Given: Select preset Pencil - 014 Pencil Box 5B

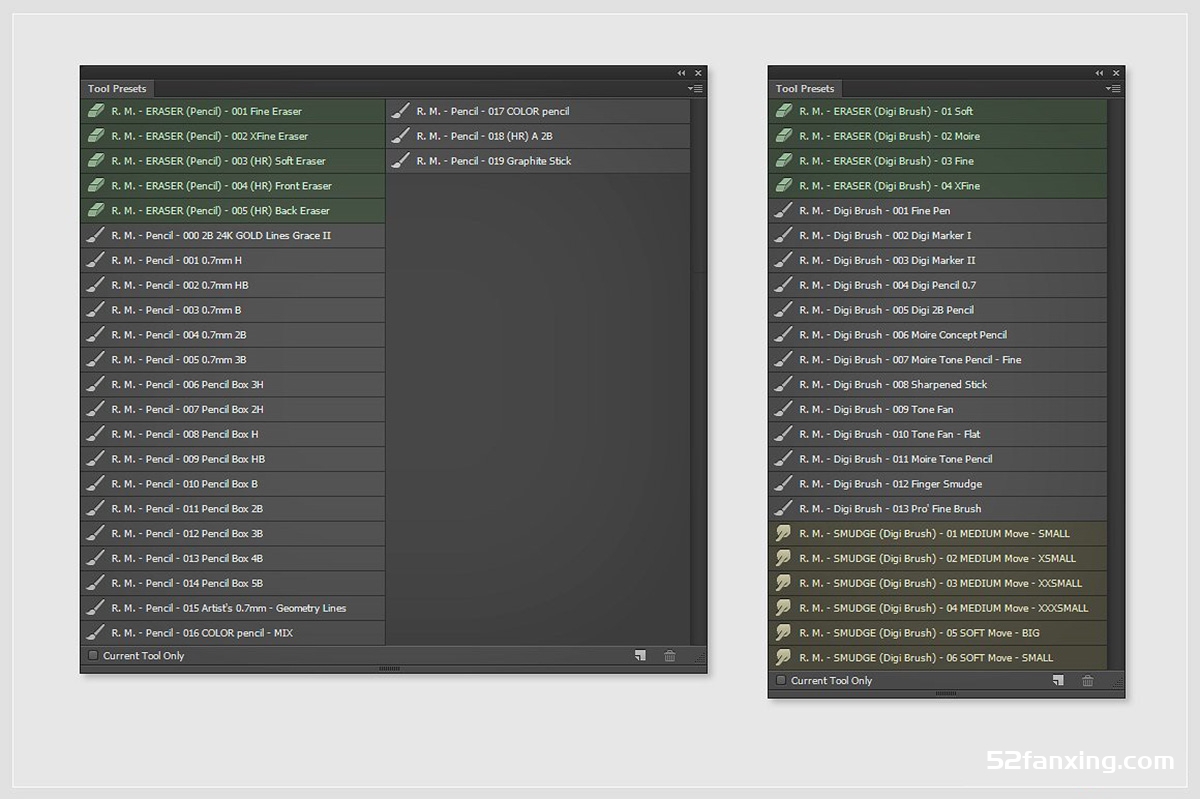Looking at the screenshot, I should 233,583.
